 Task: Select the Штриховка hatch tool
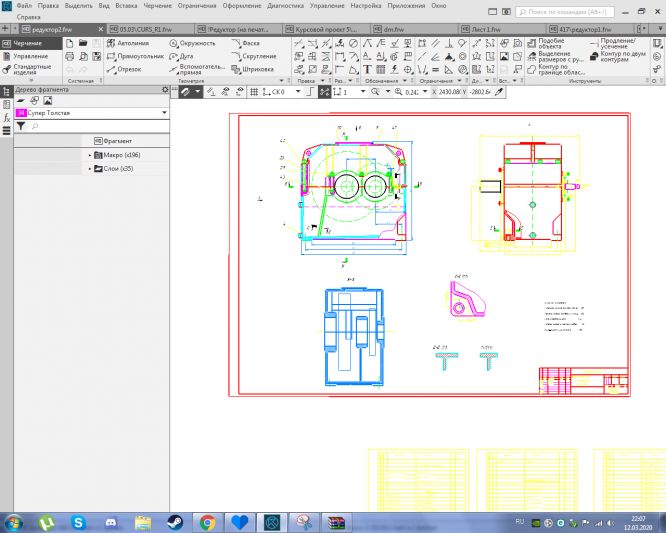tap(250, 70)
